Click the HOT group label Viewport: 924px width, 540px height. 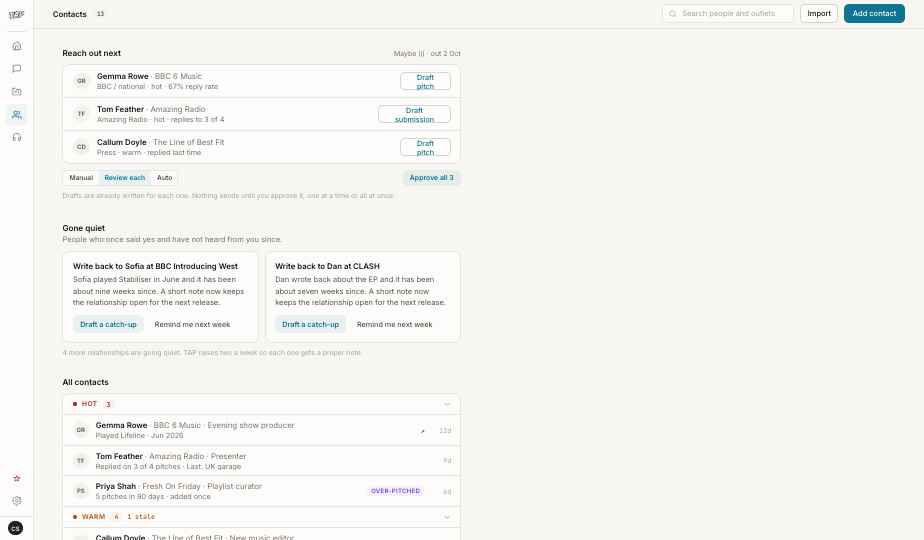click(x=88, y=404)
